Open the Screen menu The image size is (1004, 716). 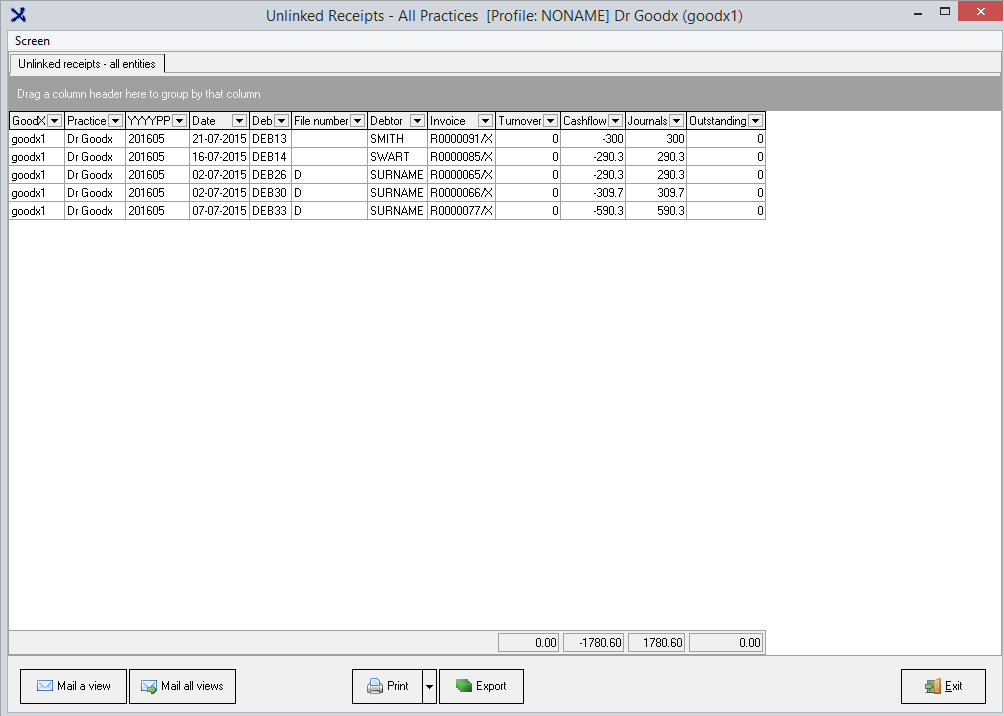(x=32, y=41)
